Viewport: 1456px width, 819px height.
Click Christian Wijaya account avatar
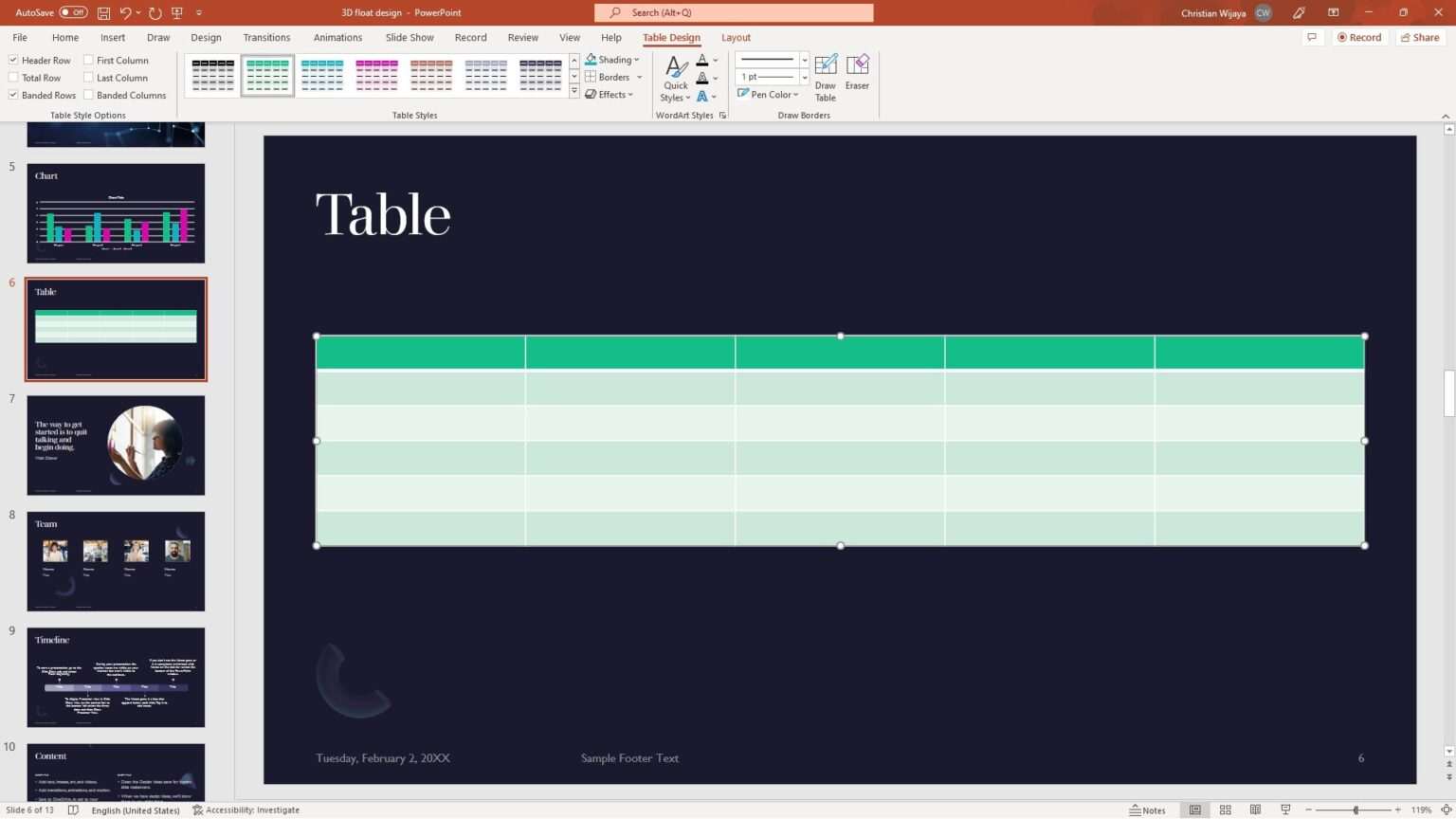point(1263,13)
